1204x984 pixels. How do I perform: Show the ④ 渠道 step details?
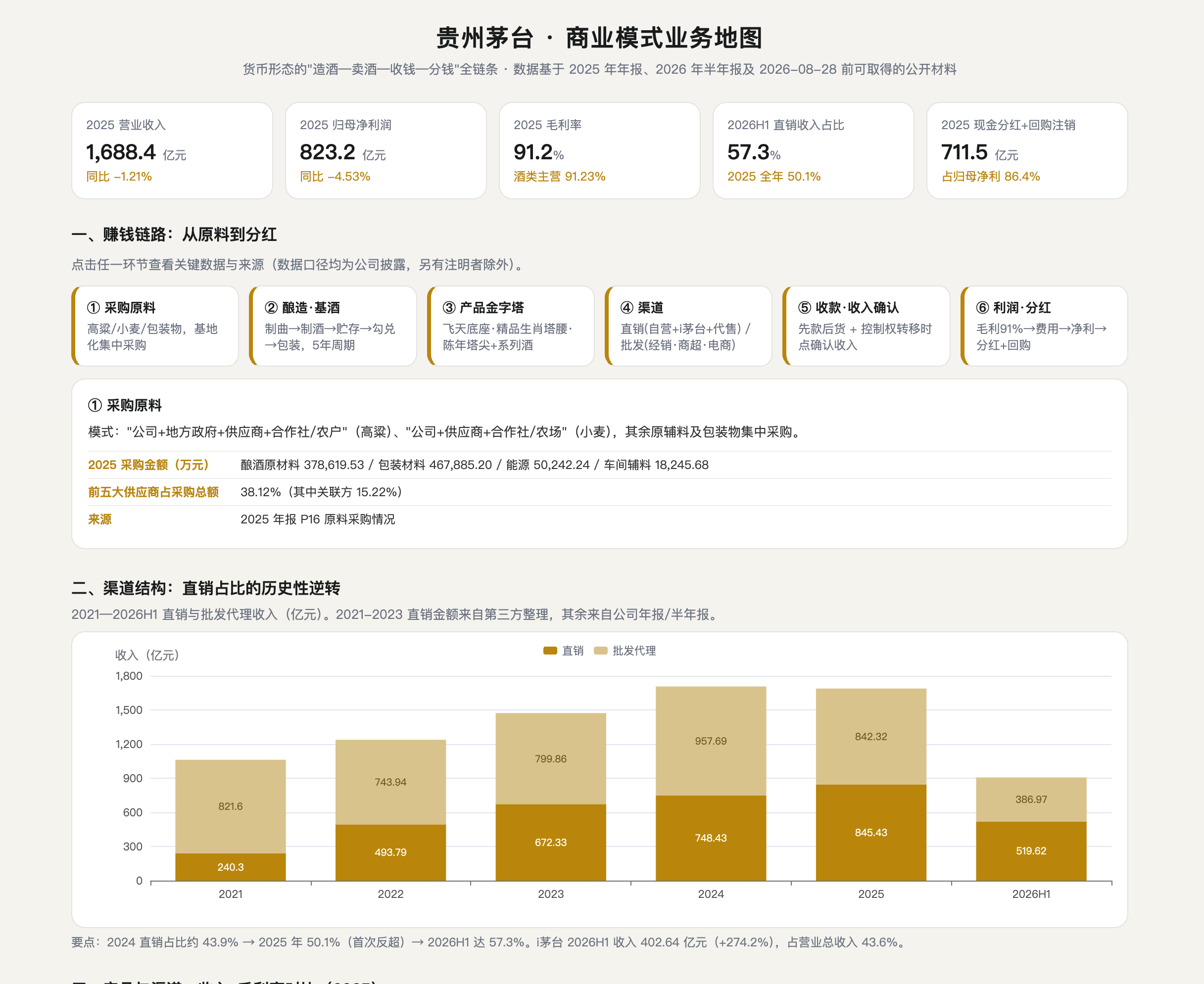click(x=689, y=326)
